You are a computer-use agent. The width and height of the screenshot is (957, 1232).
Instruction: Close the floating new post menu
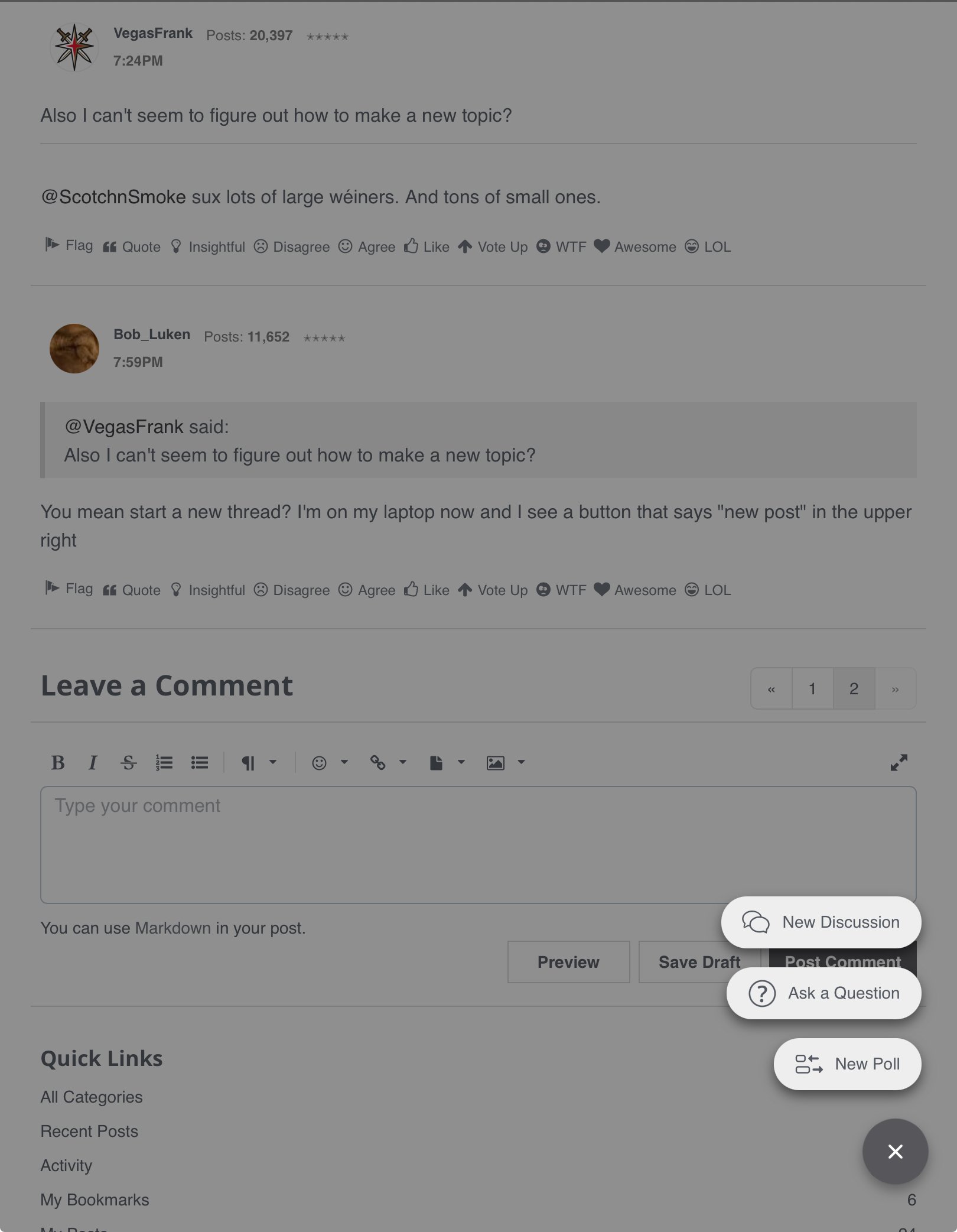point(895,1152)
